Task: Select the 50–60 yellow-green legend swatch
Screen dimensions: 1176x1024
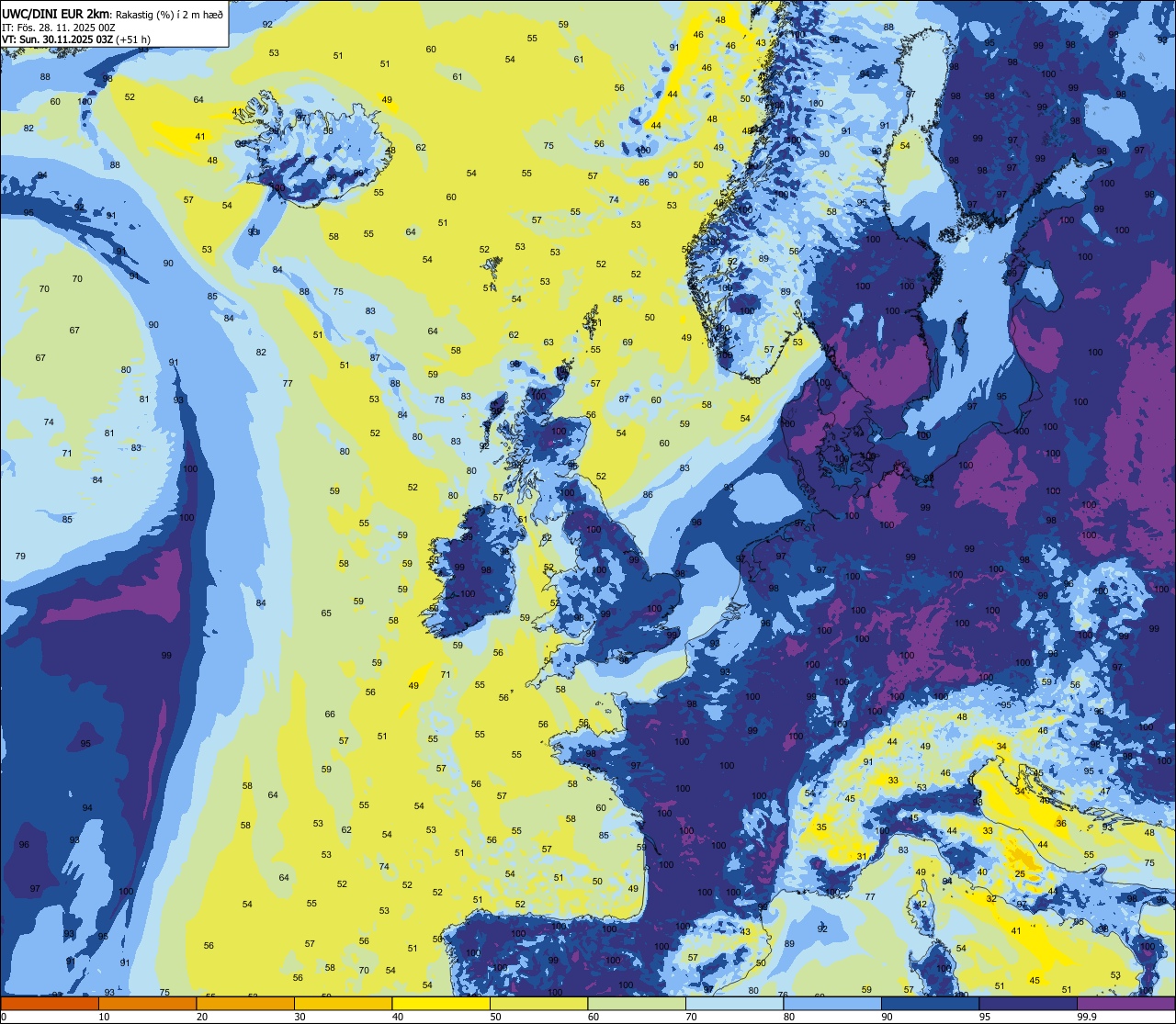Action: coord(538,1003)
